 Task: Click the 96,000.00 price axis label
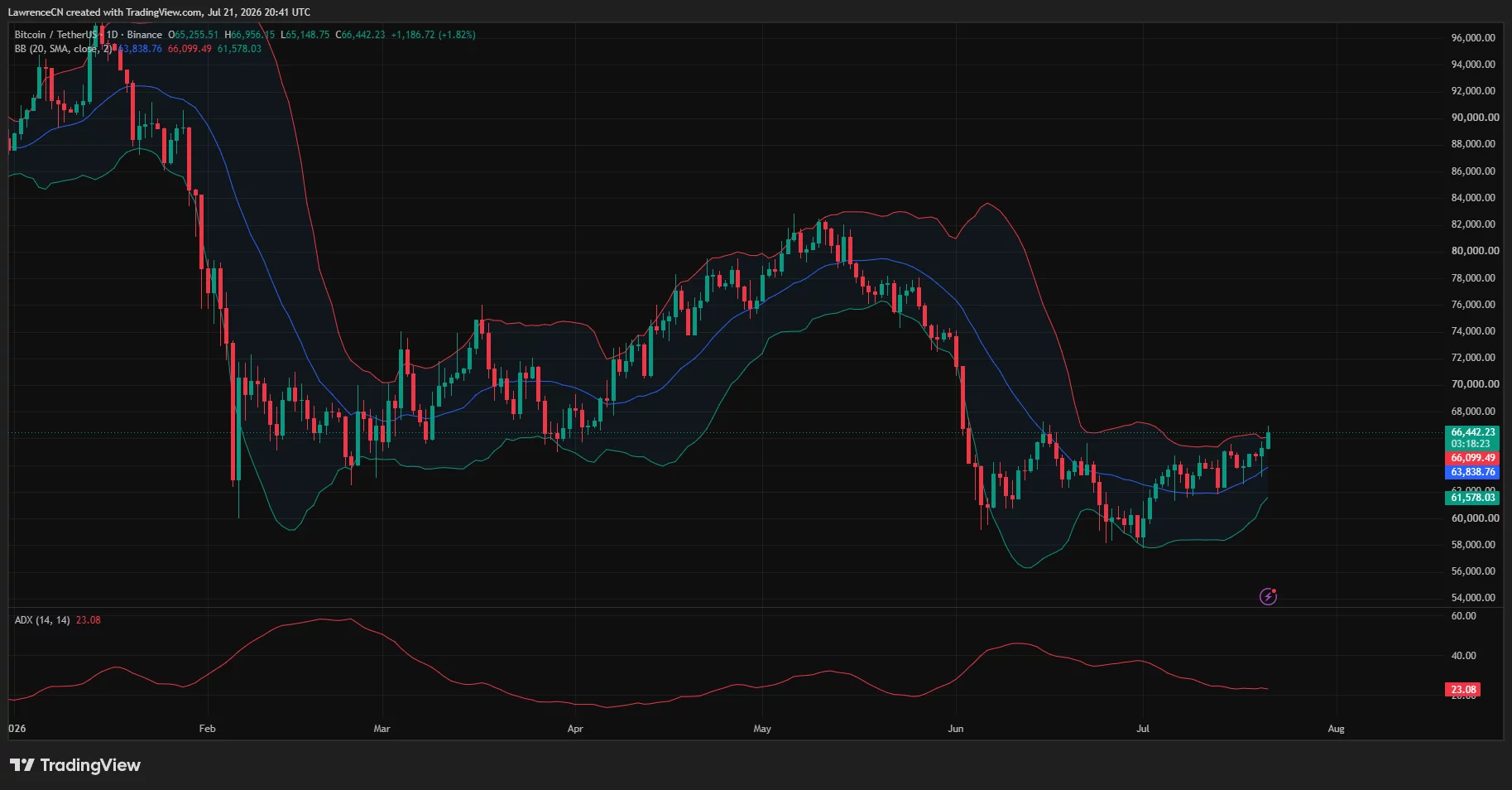[1473, 38]
